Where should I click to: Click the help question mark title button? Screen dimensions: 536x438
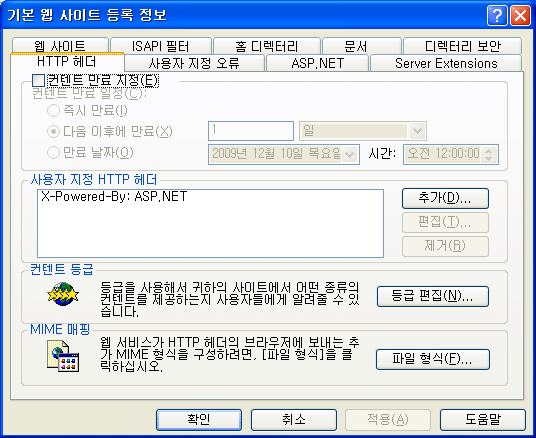(x=497, y=15)
